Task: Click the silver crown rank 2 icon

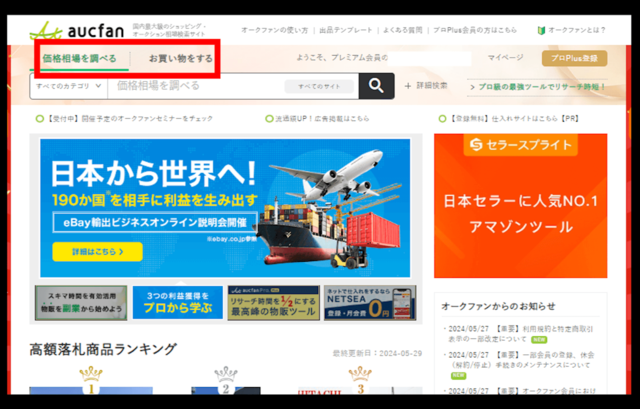Action: [x=226, y=376]
